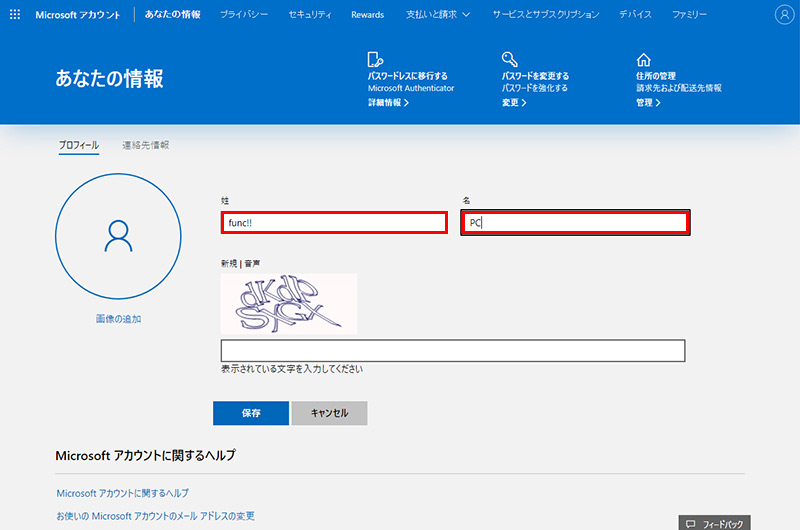Click the address management house icon

643,60
